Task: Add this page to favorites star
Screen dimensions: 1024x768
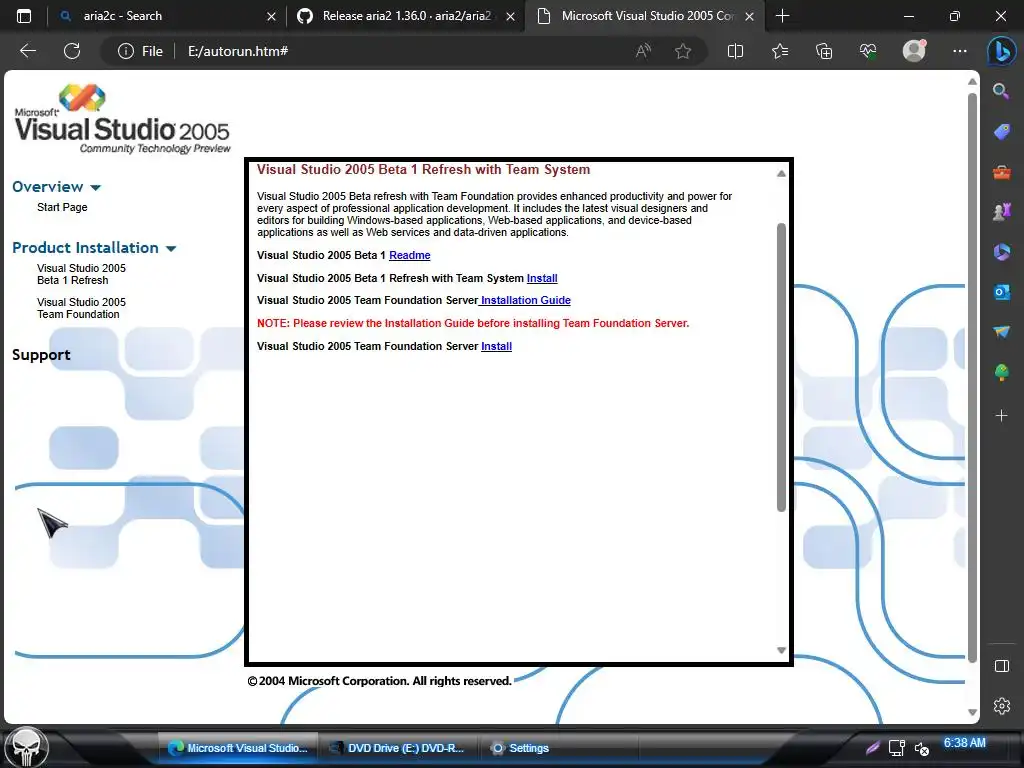Action: (x=683, y=51)
